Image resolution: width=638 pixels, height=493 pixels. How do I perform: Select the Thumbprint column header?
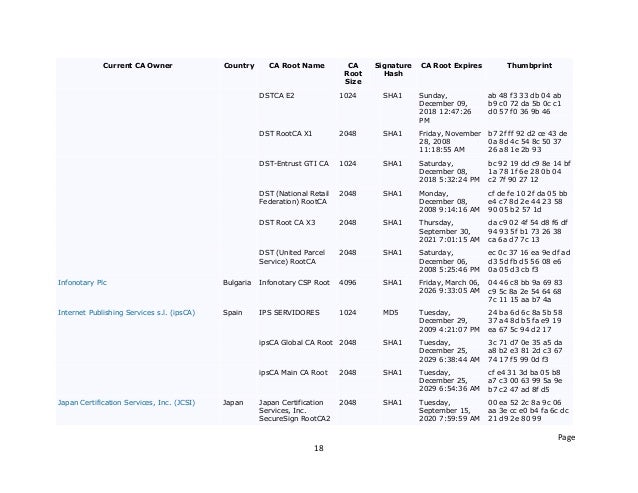[529, 65]
